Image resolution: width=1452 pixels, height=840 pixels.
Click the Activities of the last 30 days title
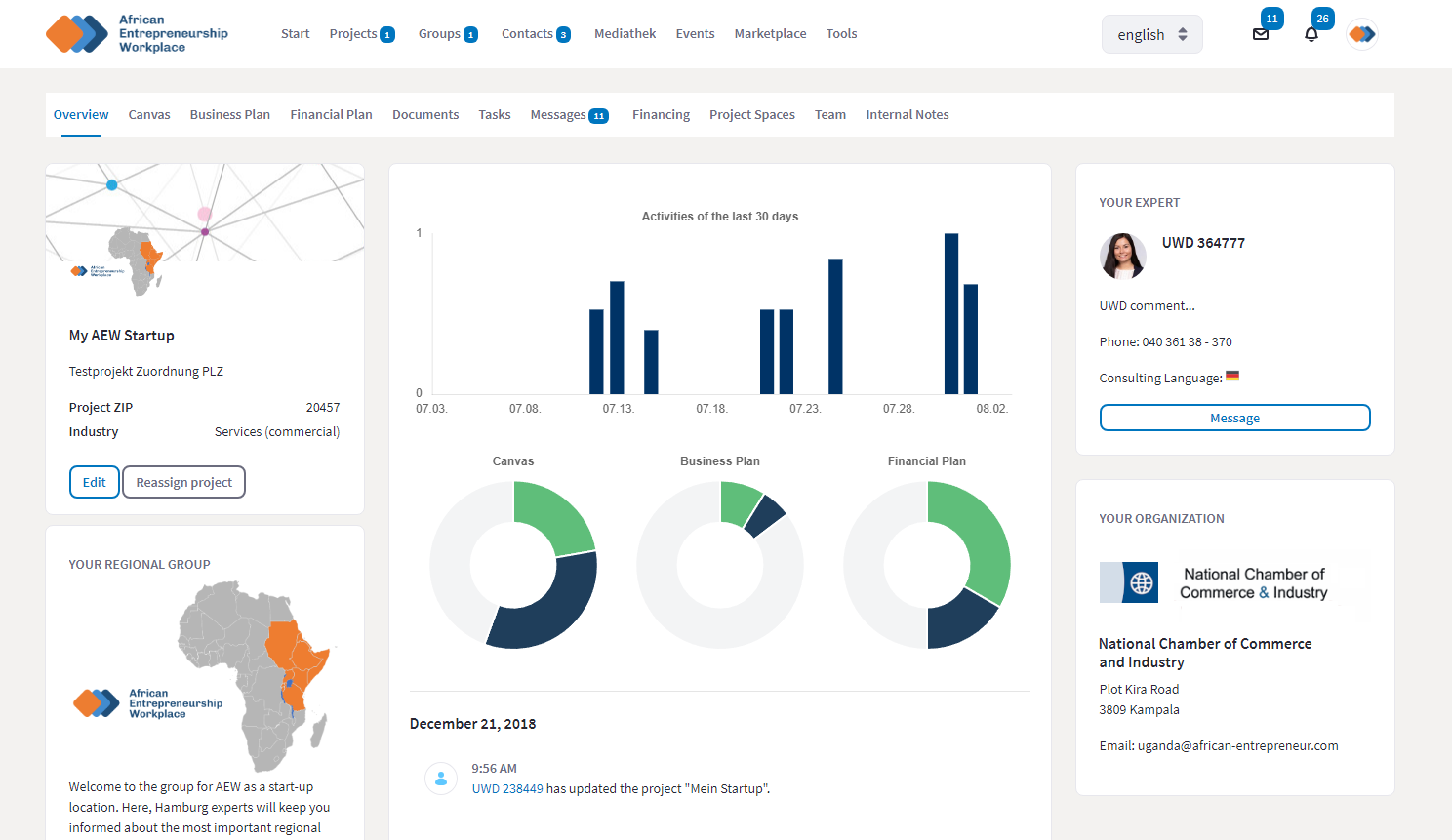tap(720, 217)
